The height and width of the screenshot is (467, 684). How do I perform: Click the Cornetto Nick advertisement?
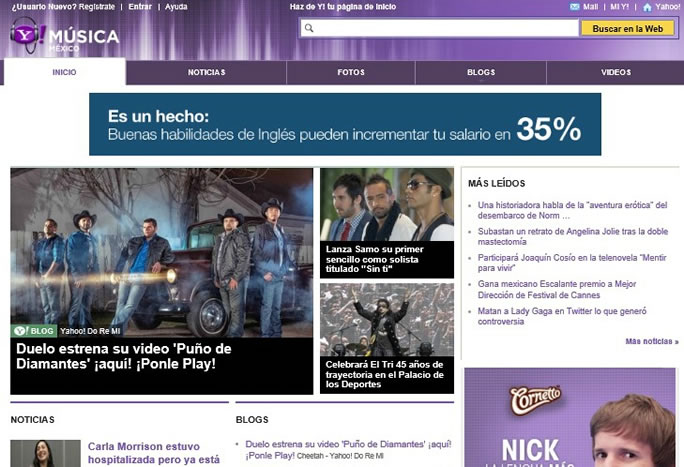(570, 417)
